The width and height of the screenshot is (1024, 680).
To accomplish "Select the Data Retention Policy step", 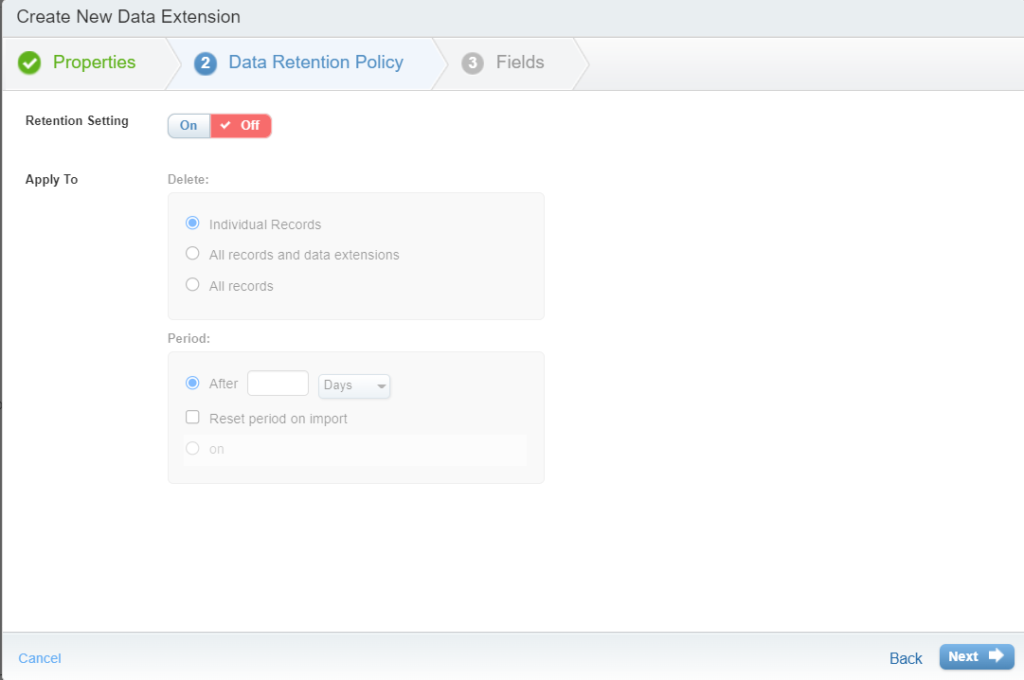I will pos(315,62).
